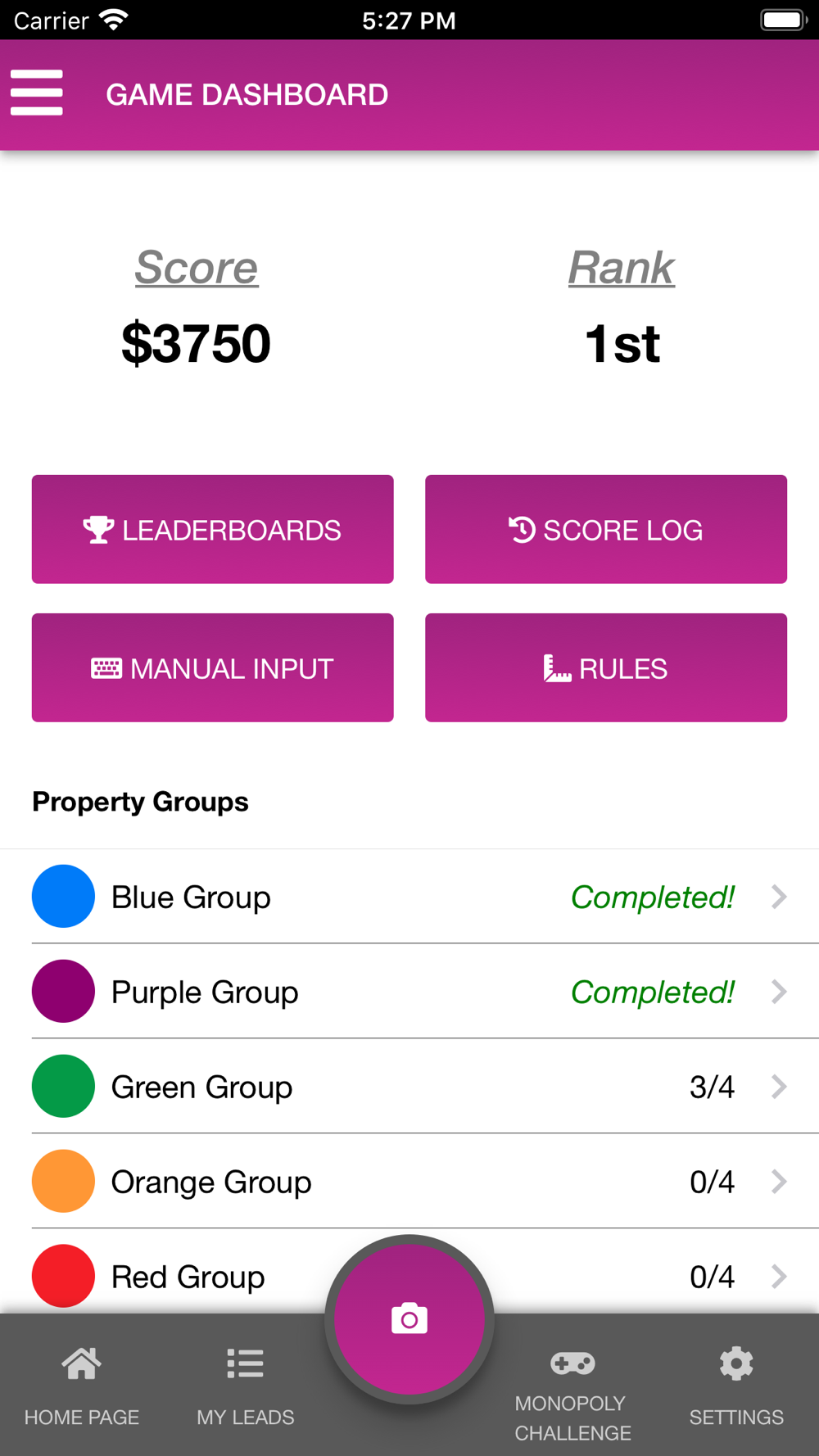Expand the Blue Group chevron

click(x=779, y=897)
